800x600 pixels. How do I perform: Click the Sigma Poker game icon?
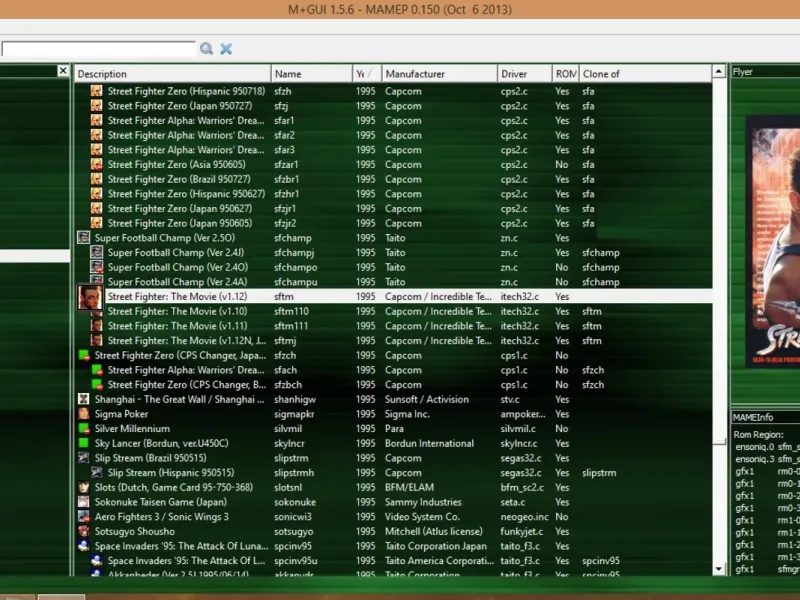[x=84, y=414]
